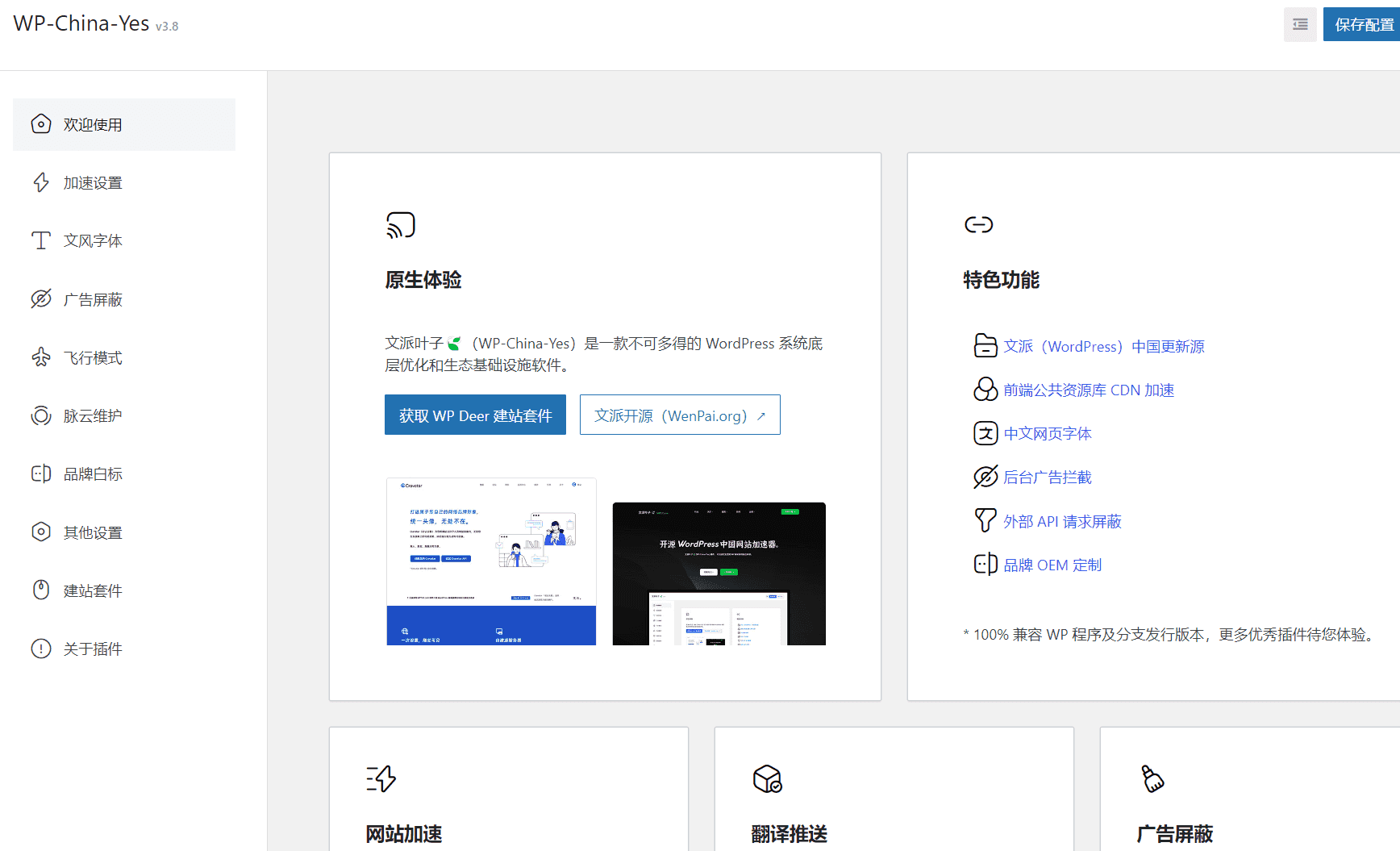Open the 关于插件 page
Viewport: 1400px width, 851px height.
pos(124,649)
